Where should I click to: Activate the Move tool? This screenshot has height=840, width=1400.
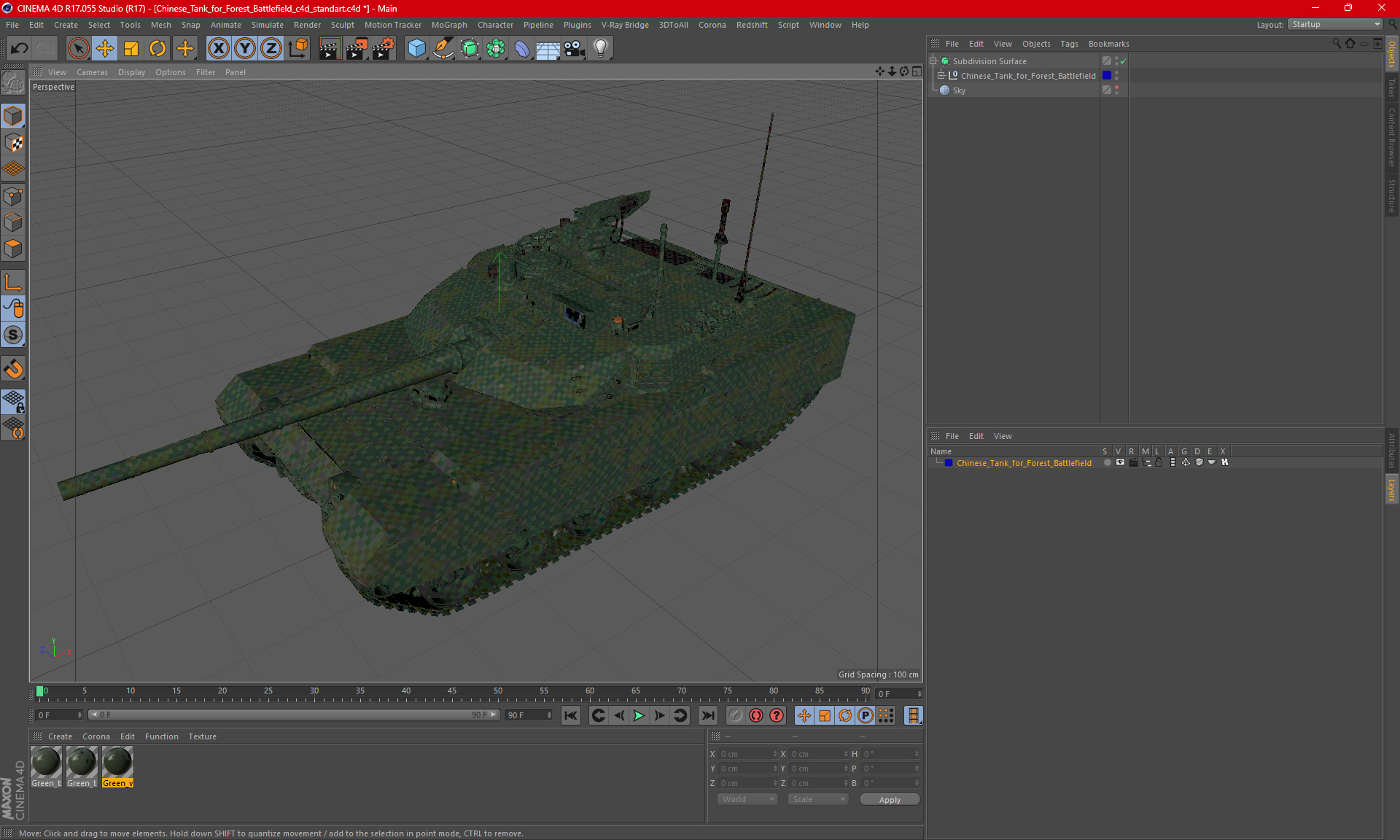[x=105, y=49]
